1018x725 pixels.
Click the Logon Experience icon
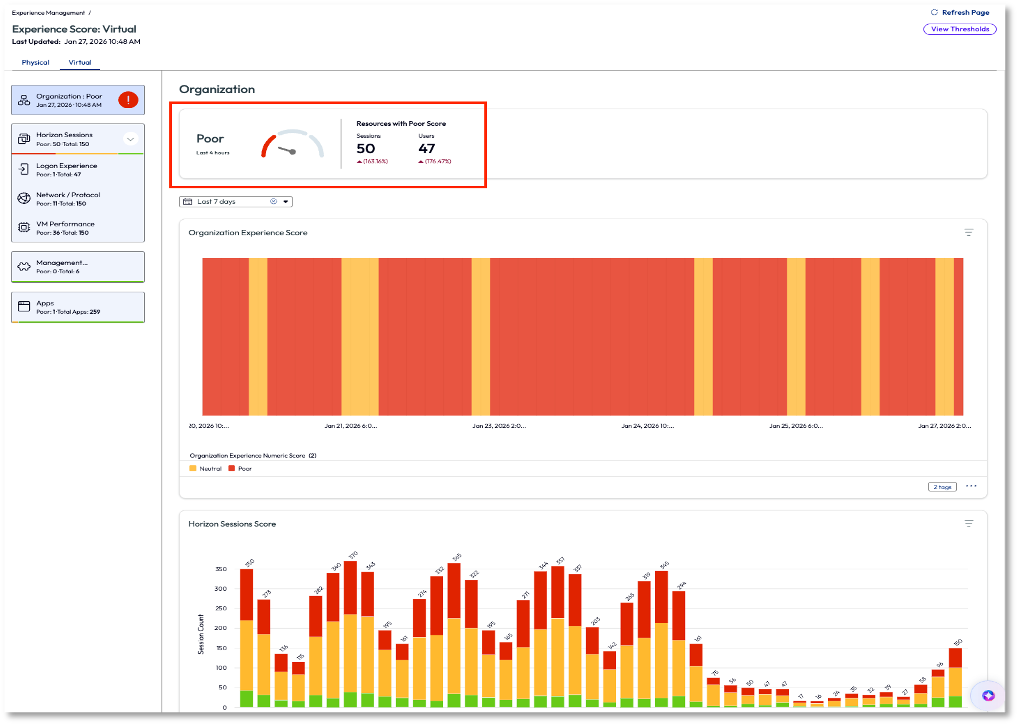[x=24, y=169]
